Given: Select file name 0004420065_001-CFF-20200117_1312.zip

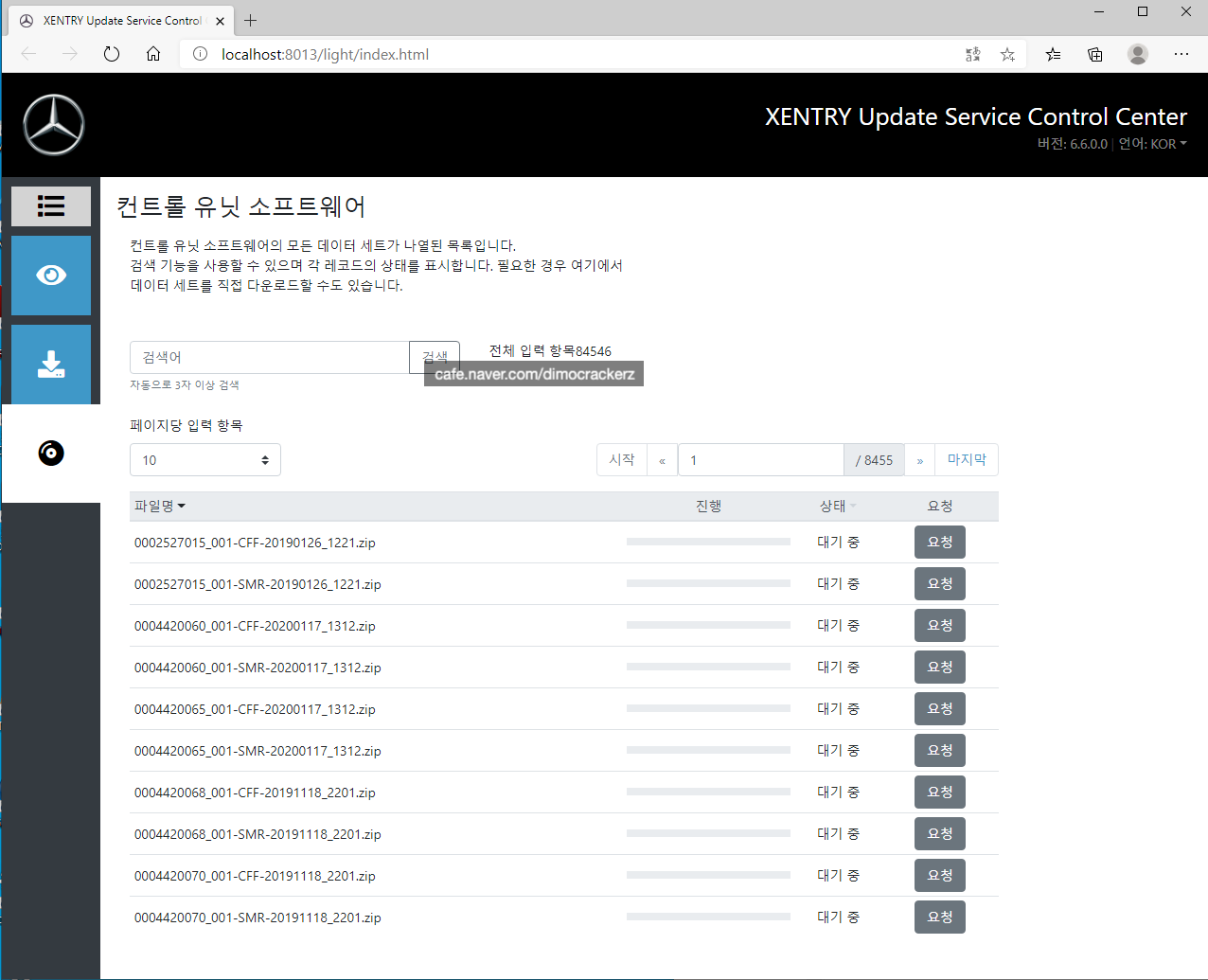Looking at the screenshot, I should pos(255,709).
